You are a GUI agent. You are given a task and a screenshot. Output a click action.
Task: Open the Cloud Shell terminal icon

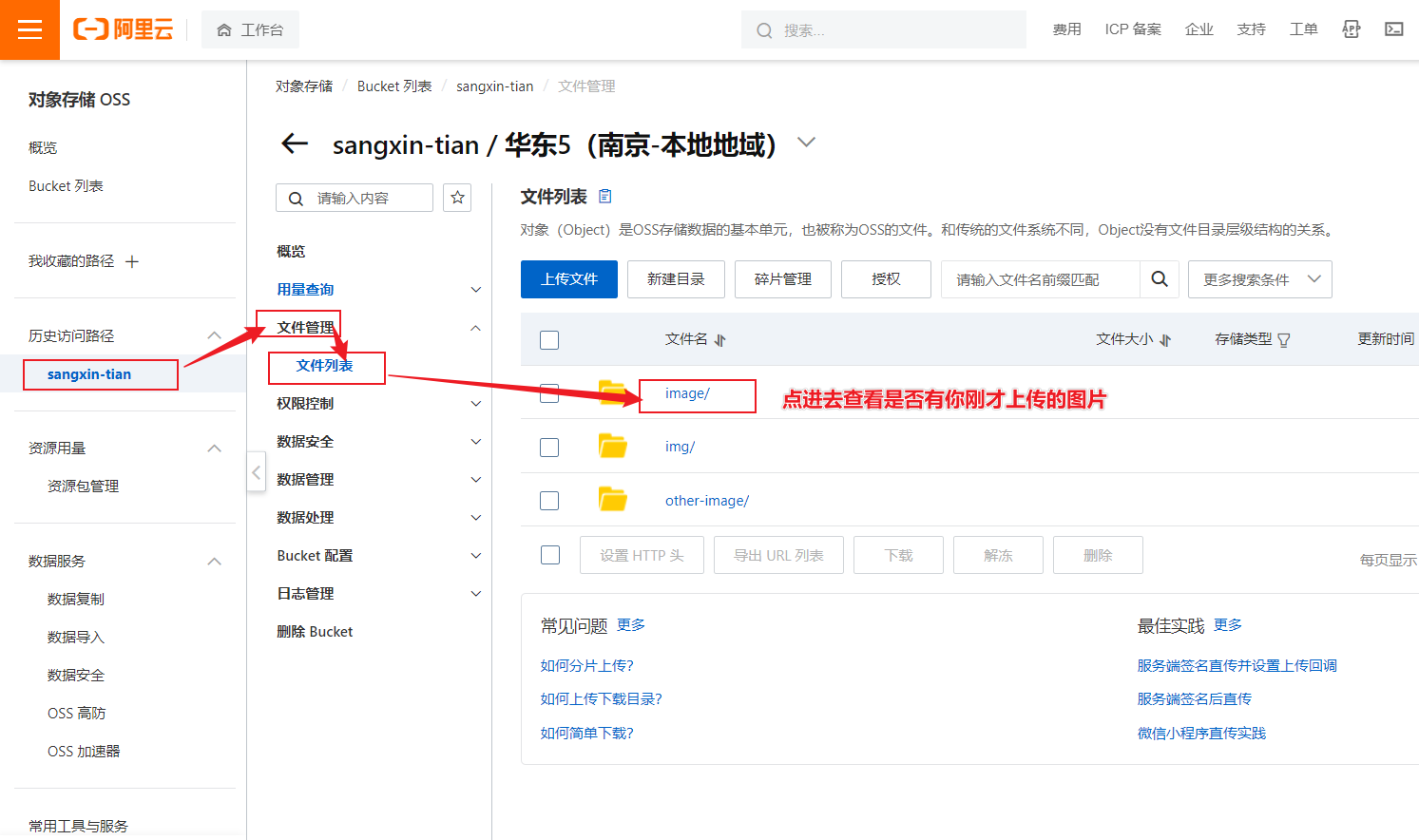[1393, 29]
